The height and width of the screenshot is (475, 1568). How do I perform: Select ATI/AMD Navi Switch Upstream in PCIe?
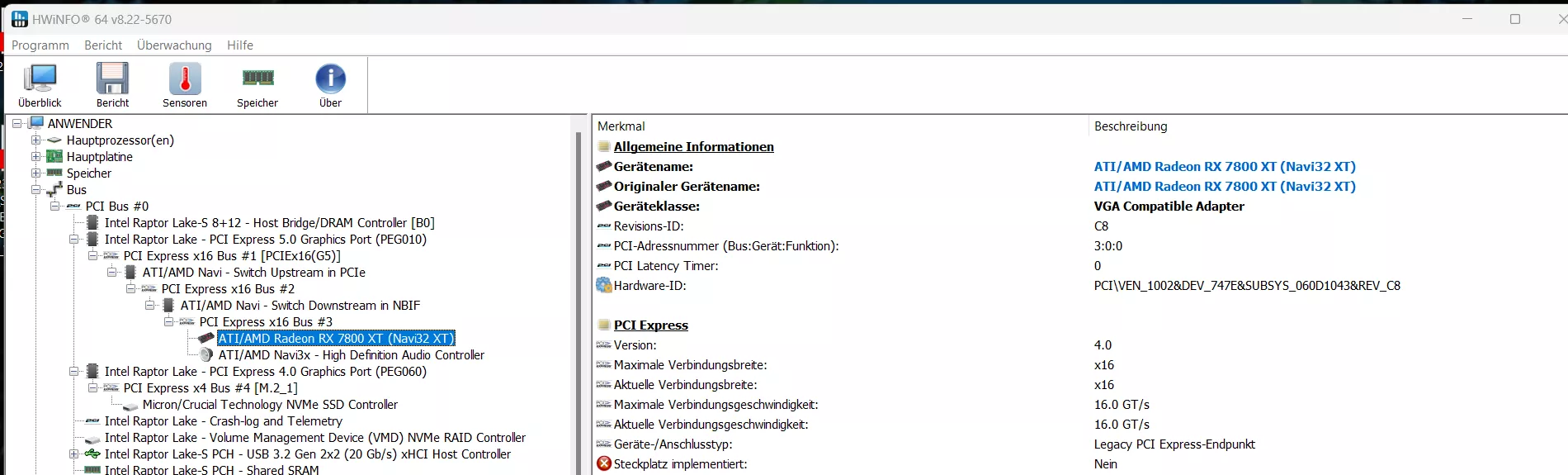coord(253,272)
